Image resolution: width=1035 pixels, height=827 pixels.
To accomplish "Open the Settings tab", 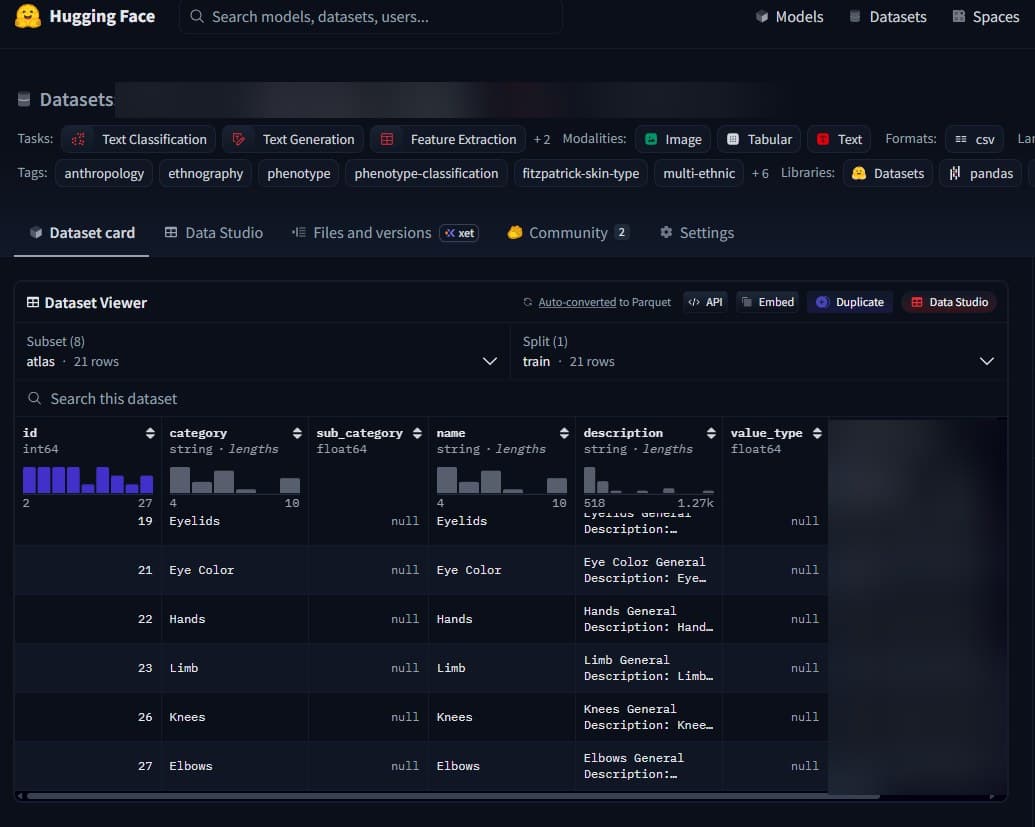I will 696,233.
